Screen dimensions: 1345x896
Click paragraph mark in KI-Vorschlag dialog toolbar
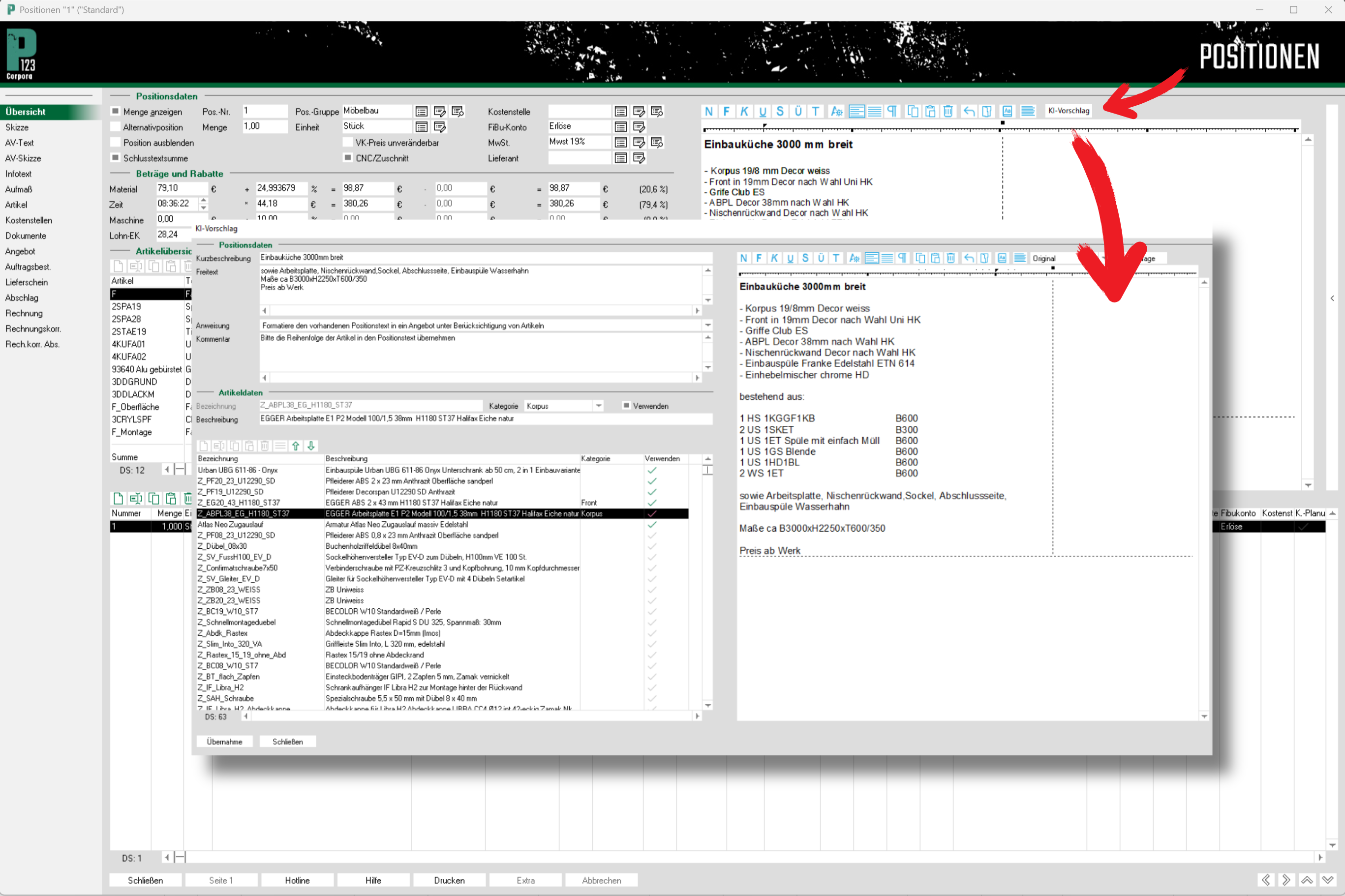902,258
